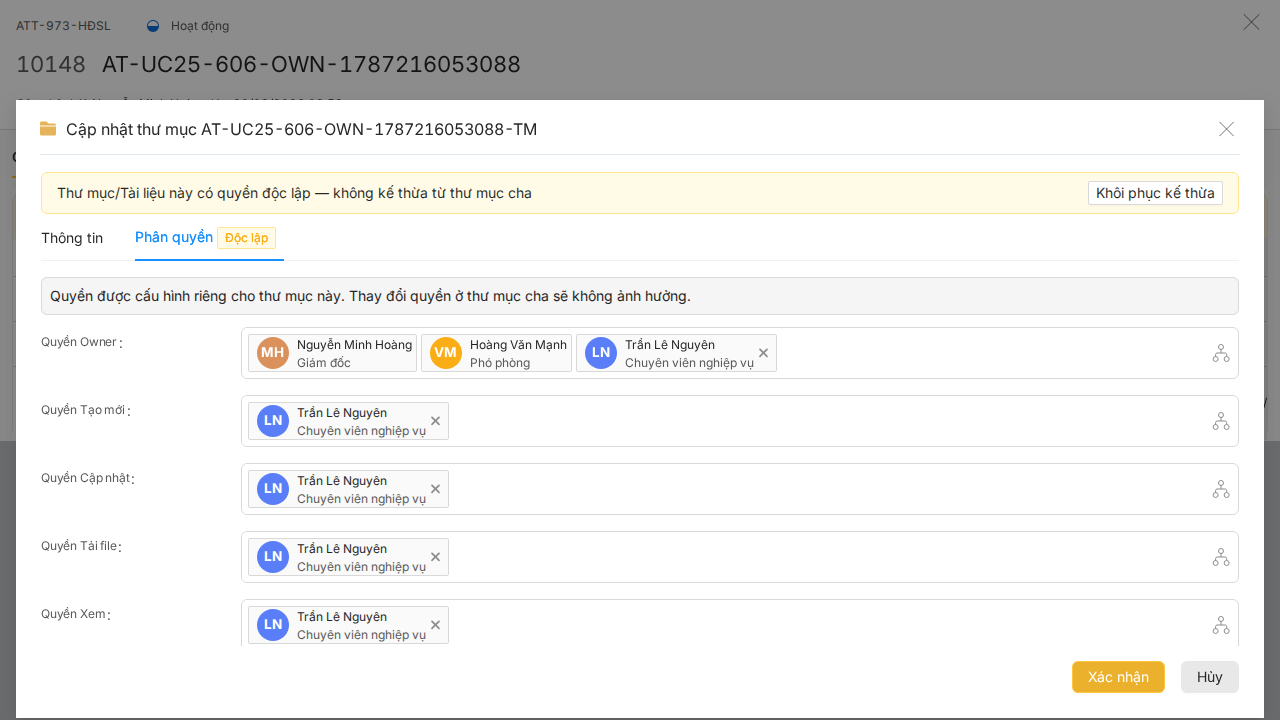This screenshot has width=1280, height=720.
Task: Click the Độc lập badge
Action: pos(246,238)
